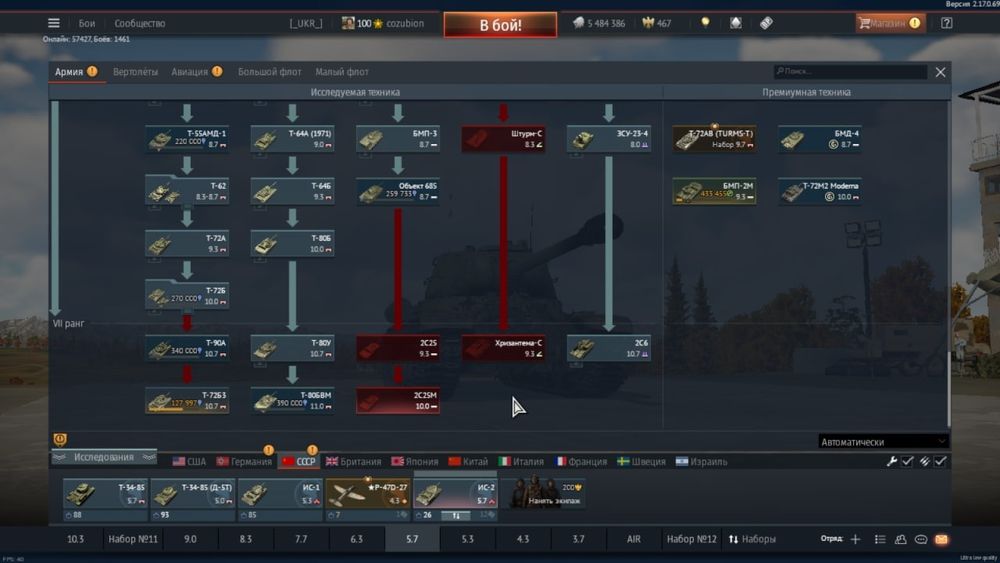
Task: Choose the Германия nation
Action: pos(244,461)
